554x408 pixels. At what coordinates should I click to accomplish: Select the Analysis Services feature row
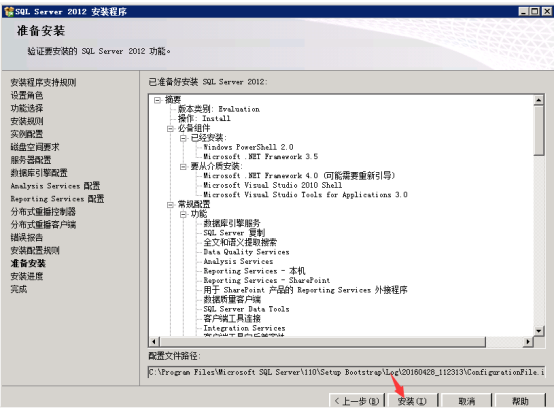[x=238, y=262]
